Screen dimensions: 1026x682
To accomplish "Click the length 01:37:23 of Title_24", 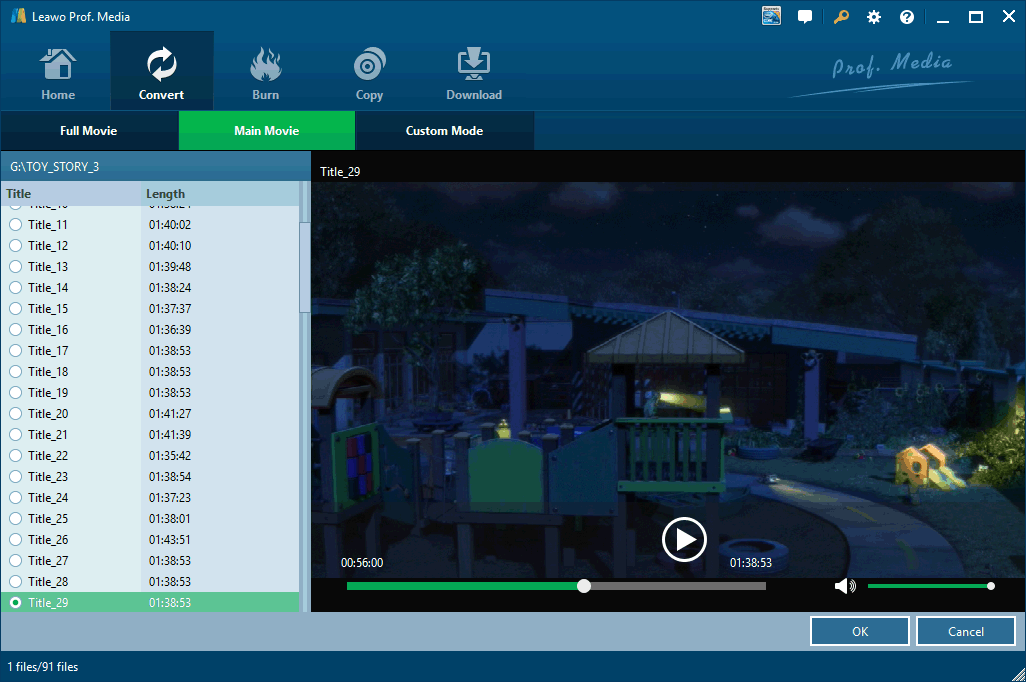I will [170, 497].
